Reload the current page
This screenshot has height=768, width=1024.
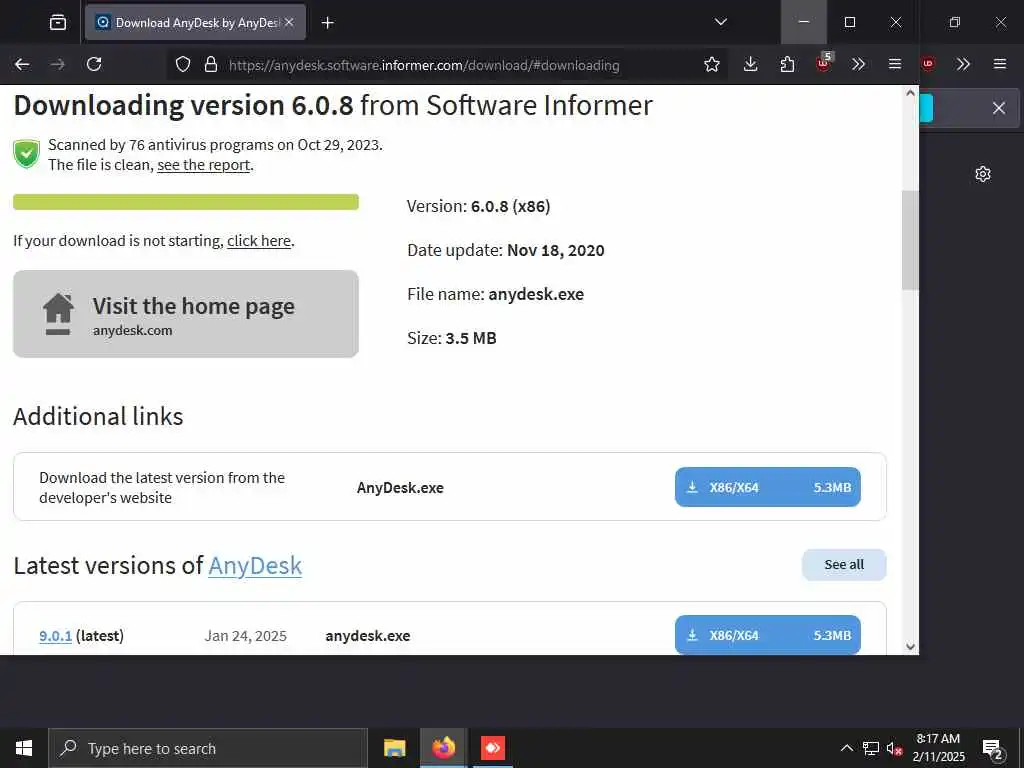pos(94,64)
